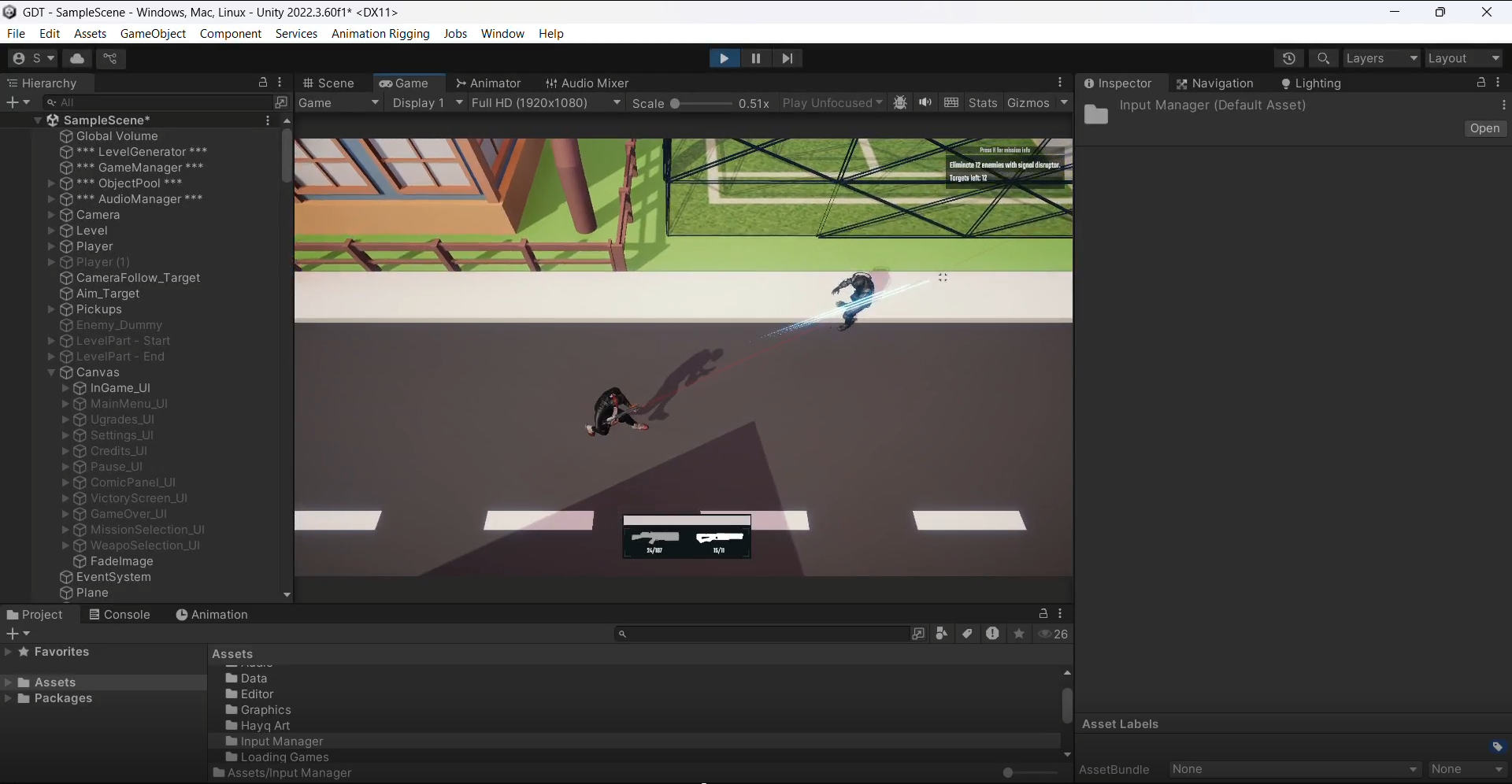1512x784 pixels.
Task: Collapse the SampleScene tree
Action: (x=38, y=120)
